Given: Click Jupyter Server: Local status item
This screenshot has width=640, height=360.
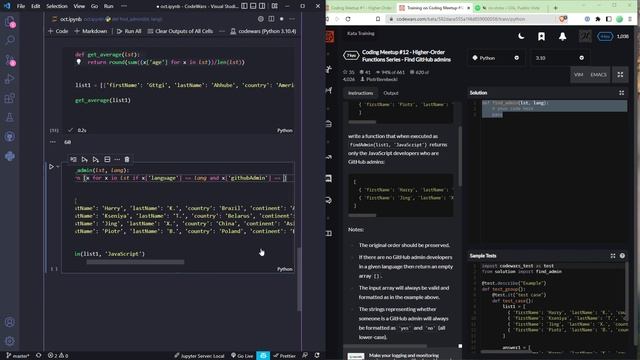Looking at the screenshot, I should [199, 356].
